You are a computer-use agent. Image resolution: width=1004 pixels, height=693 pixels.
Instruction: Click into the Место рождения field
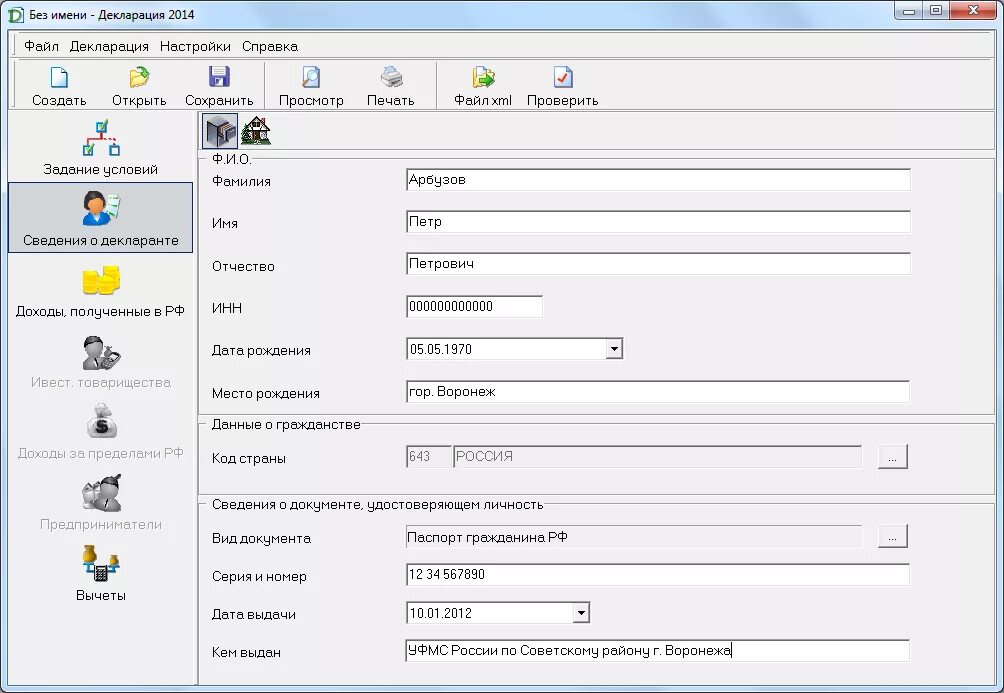pos(658,391)
